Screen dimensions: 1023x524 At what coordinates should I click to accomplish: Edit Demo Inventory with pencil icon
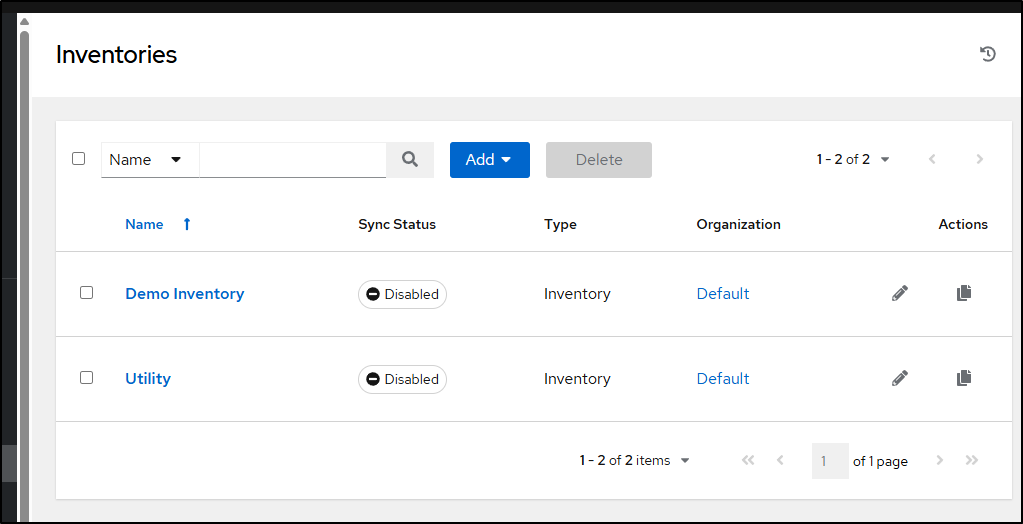[900, 294]
